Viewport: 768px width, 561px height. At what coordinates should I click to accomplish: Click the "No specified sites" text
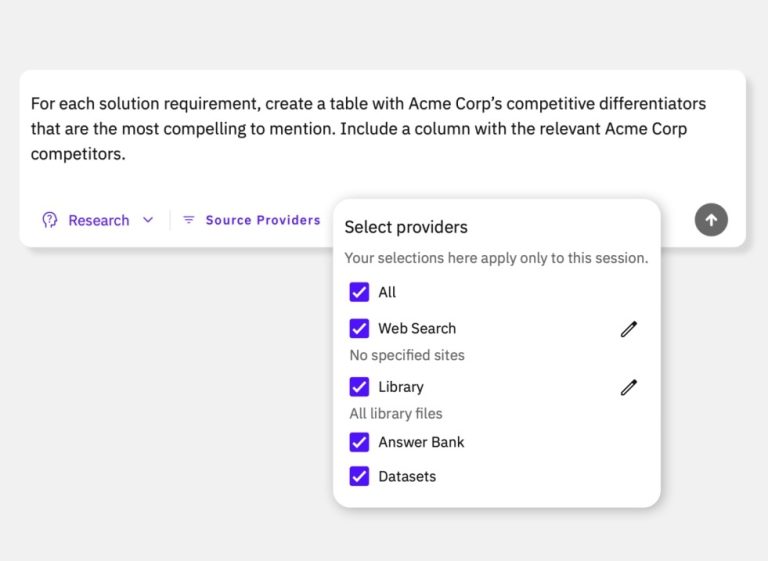[407, 355]
